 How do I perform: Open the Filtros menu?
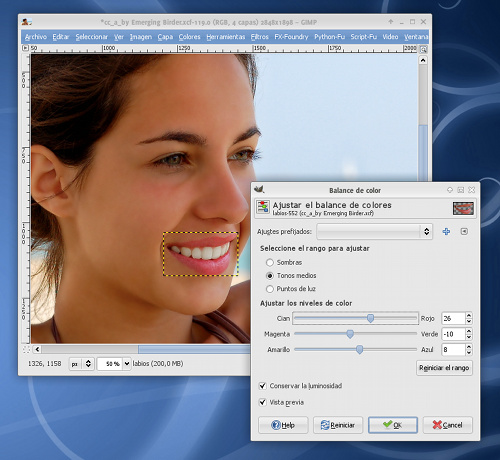pyautogui.click(x=259, y=37)
